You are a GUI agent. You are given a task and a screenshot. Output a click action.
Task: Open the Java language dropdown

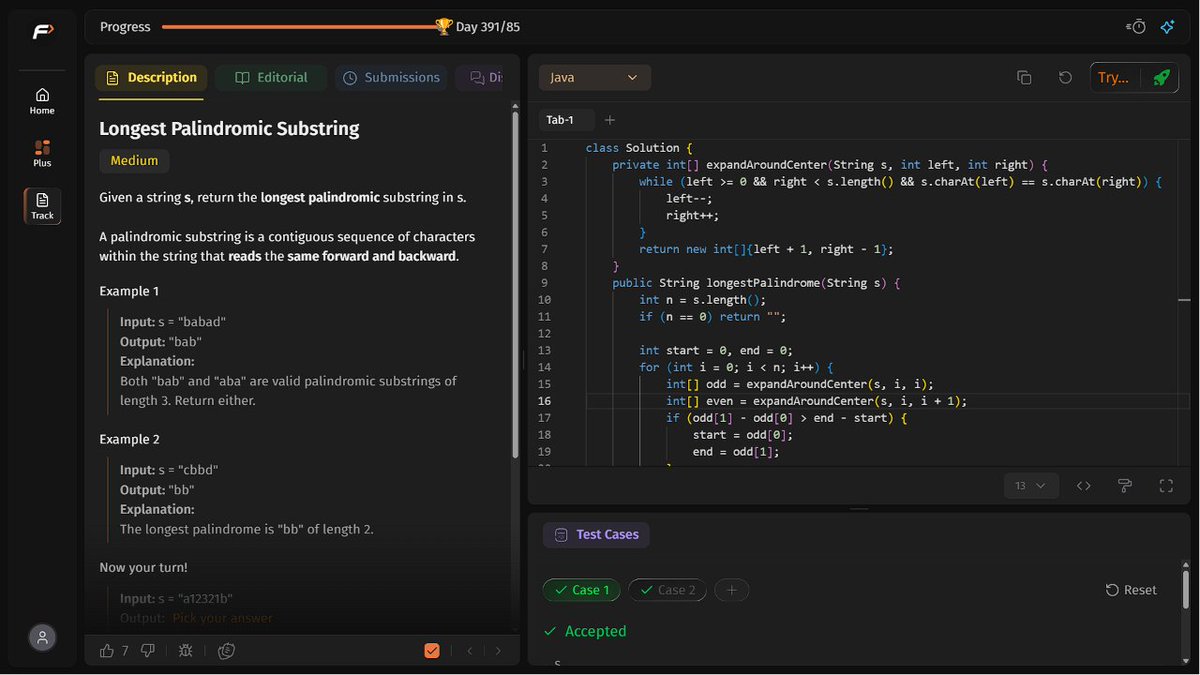click(x=595, y=77)
